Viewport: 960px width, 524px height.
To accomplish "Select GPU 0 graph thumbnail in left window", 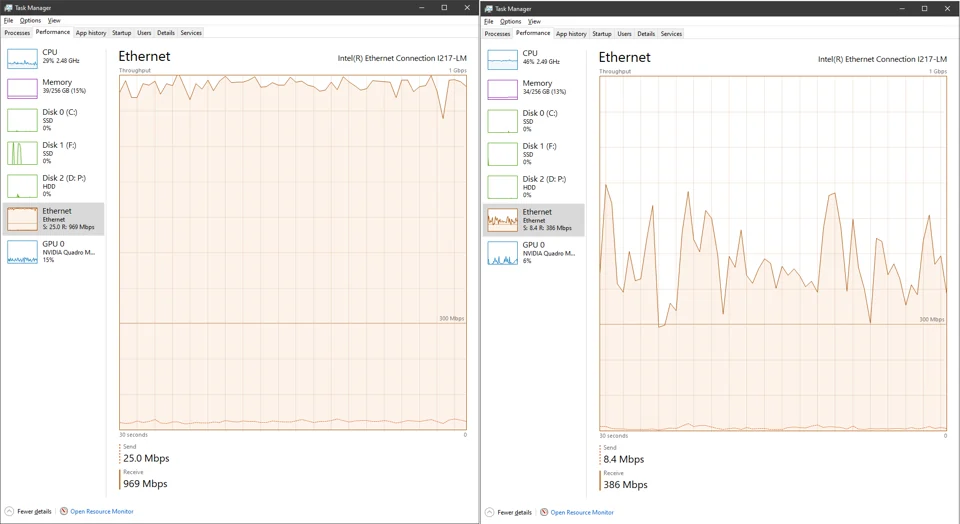I will tap(22, 252).
